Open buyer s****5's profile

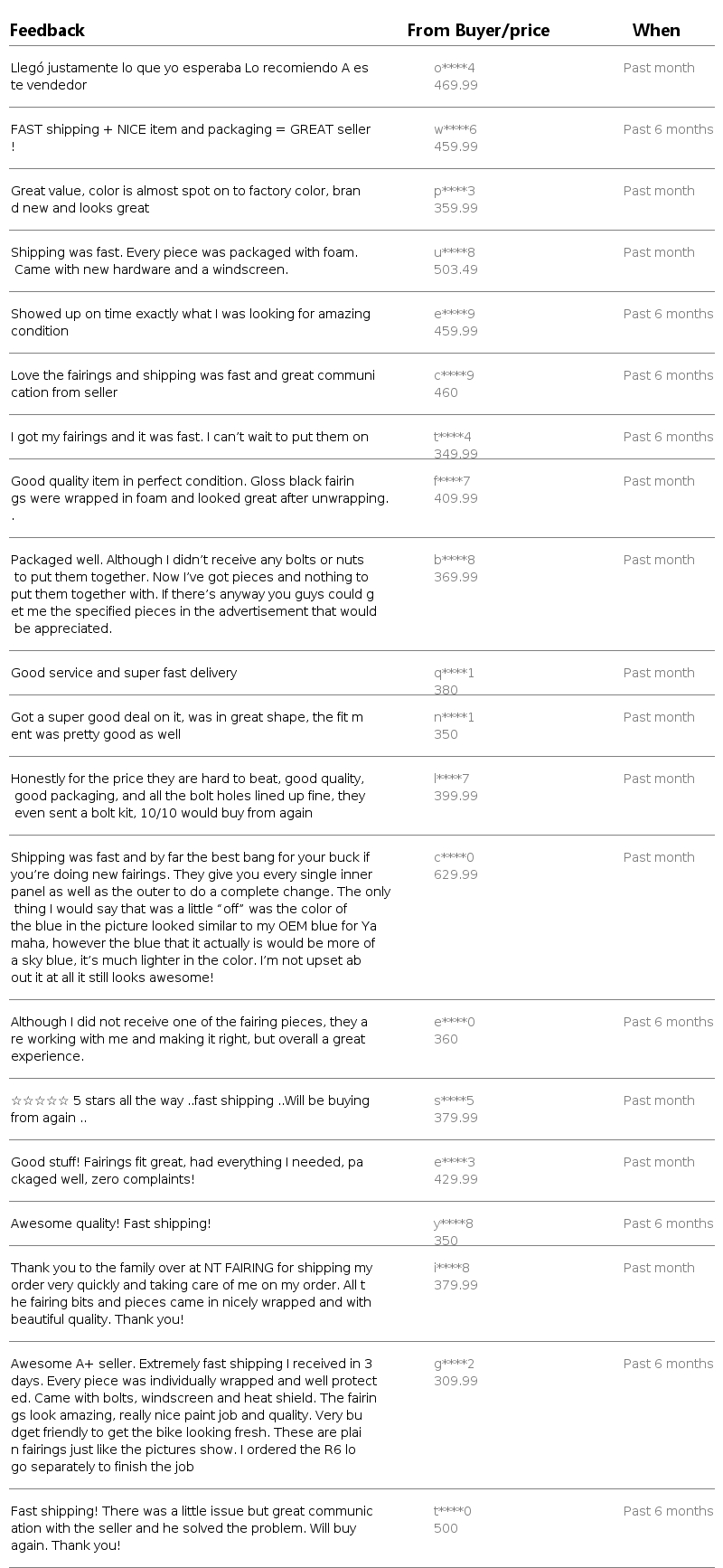pyautogui.click(x=455, y=1100)
